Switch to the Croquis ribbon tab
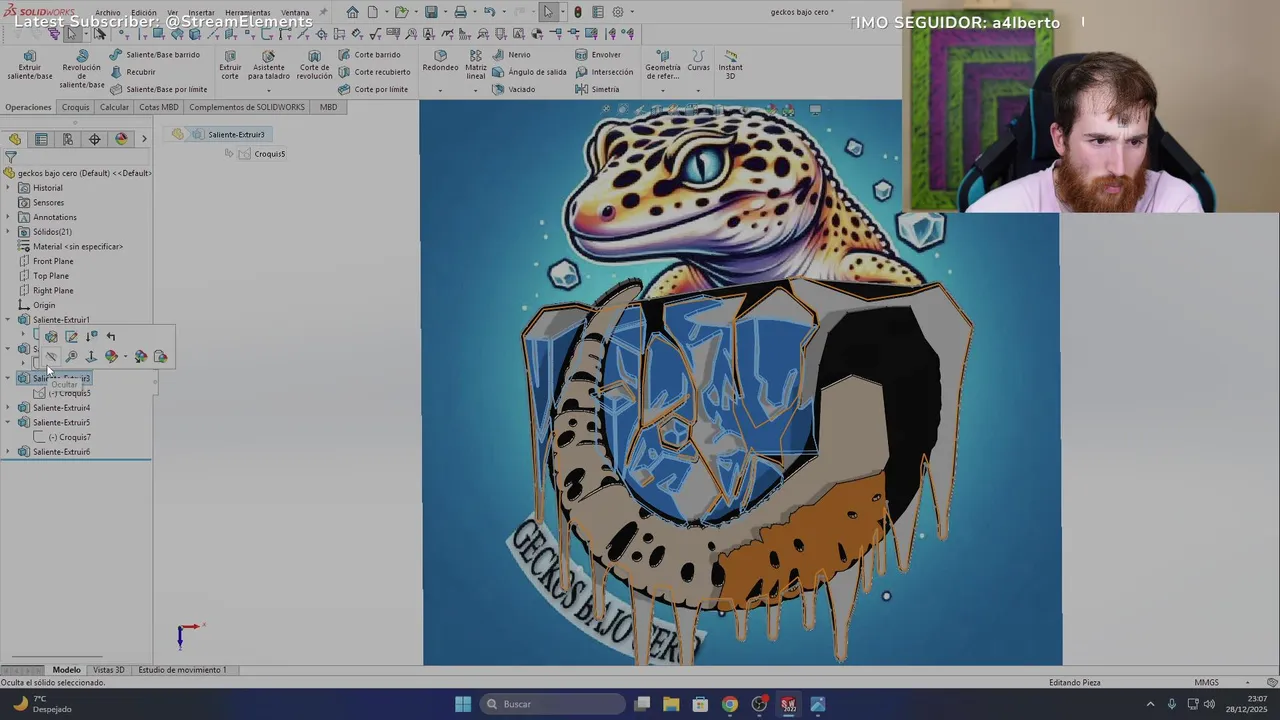 point(75,107)
